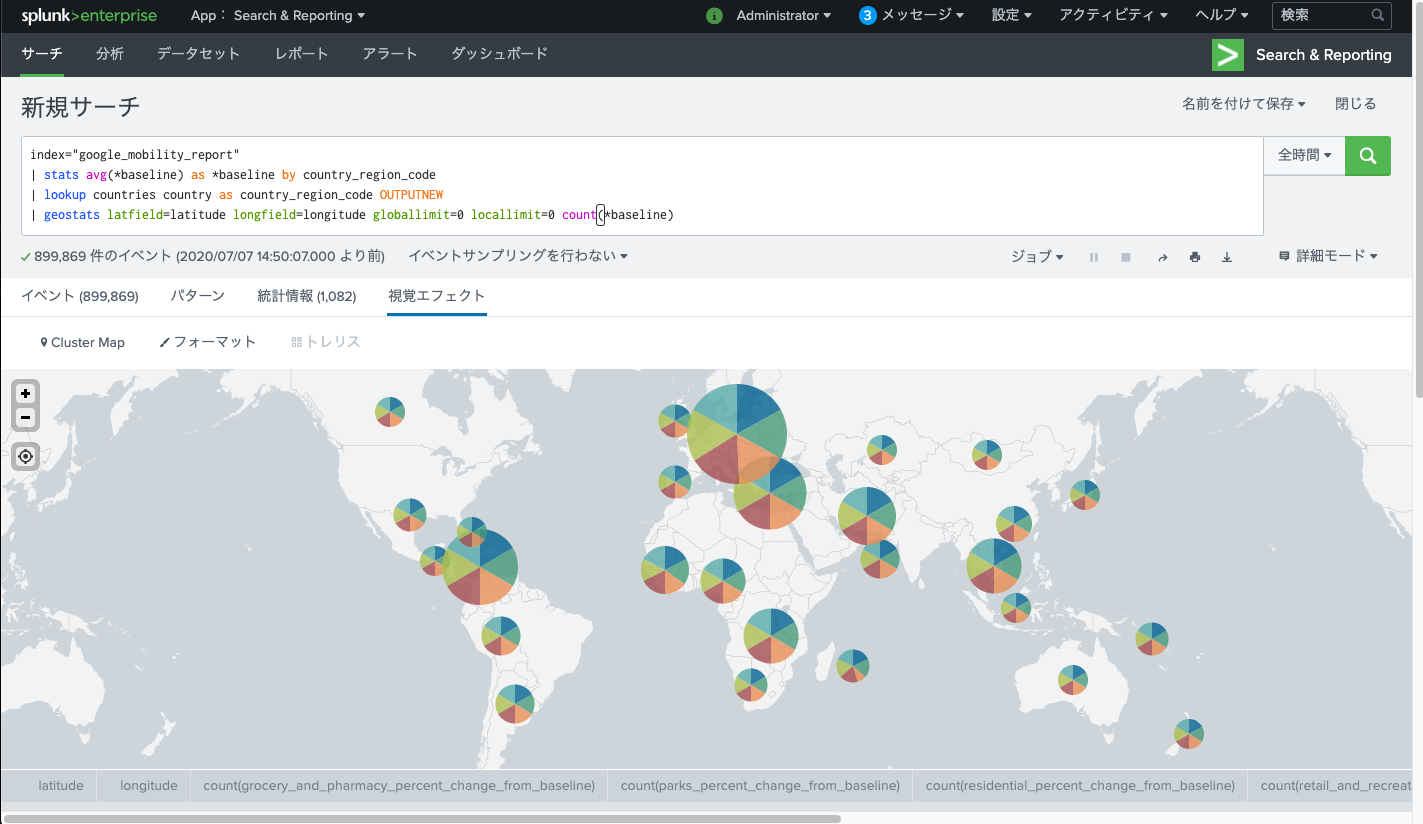The image size is (1423, 824).
Task: Select the サーチ navigation tab
Action: tap(42, 54)
